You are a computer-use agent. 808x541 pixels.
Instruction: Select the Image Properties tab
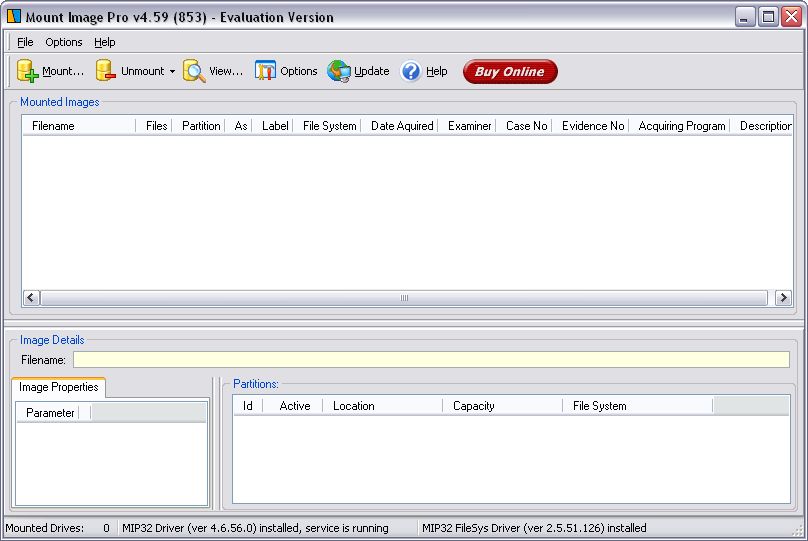(58, 387)
